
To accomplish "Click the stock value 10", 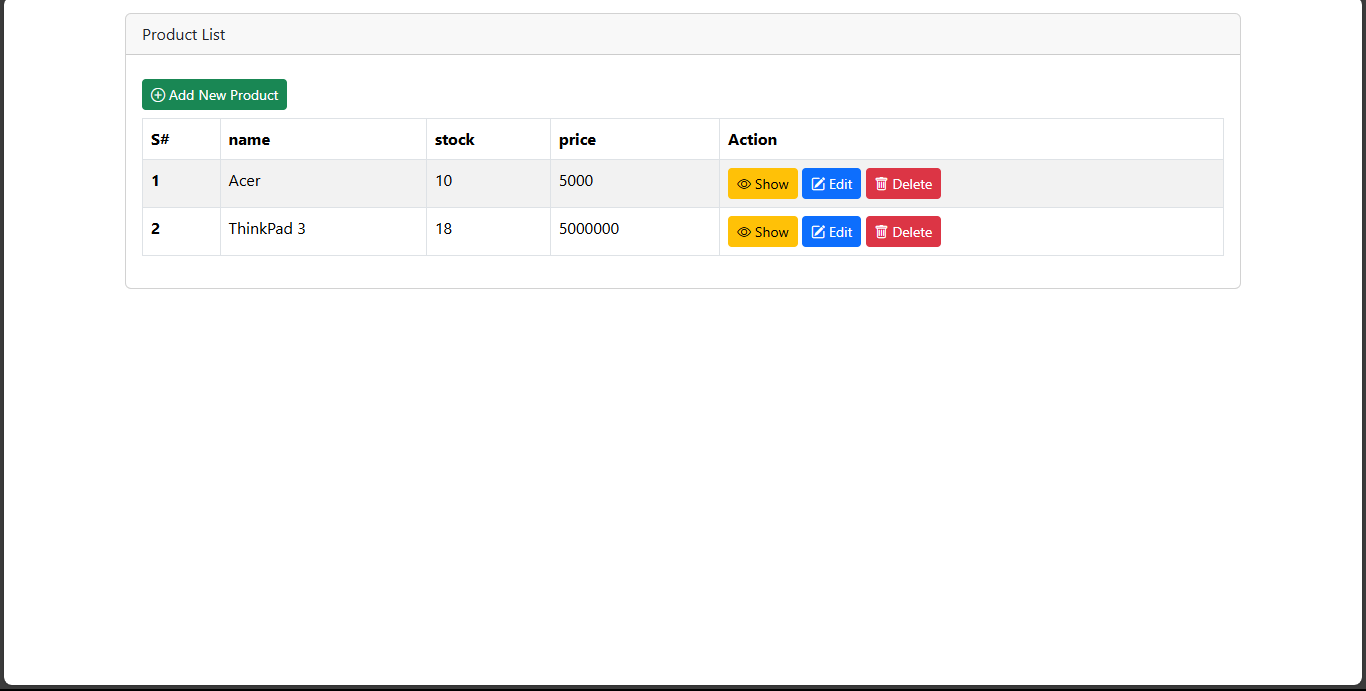I will pos(444,181).
